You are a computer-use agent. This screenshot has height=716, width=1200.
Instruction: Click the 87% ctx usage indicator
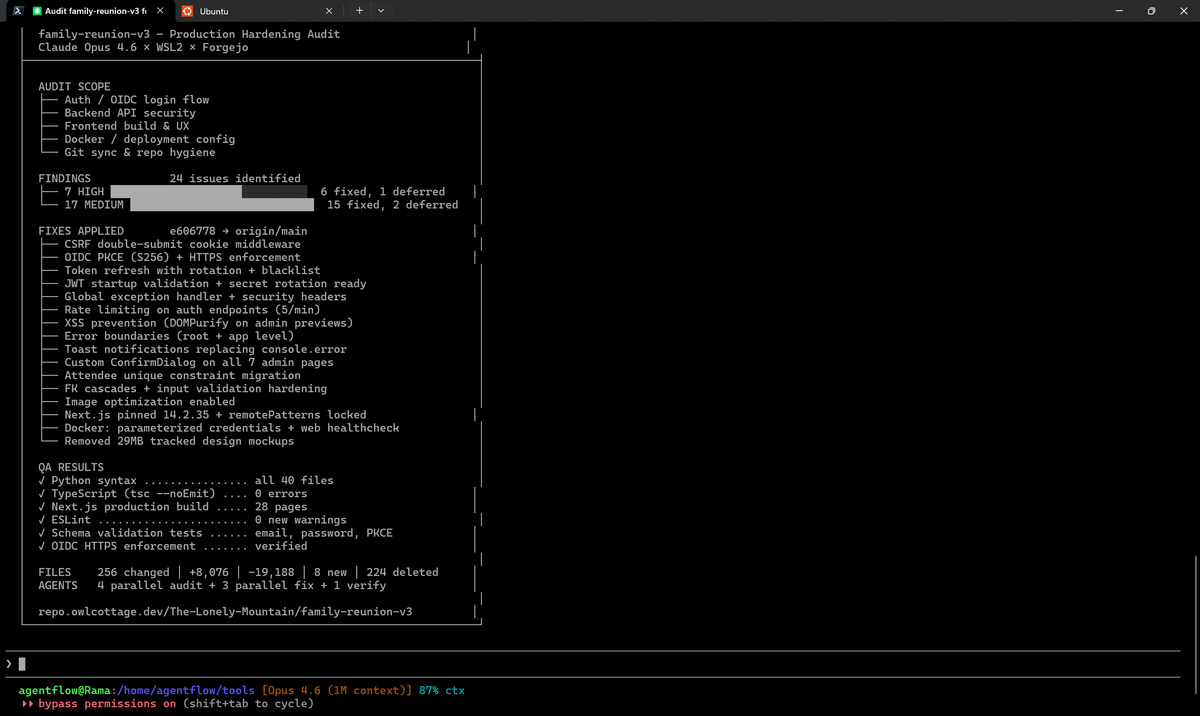442,690
